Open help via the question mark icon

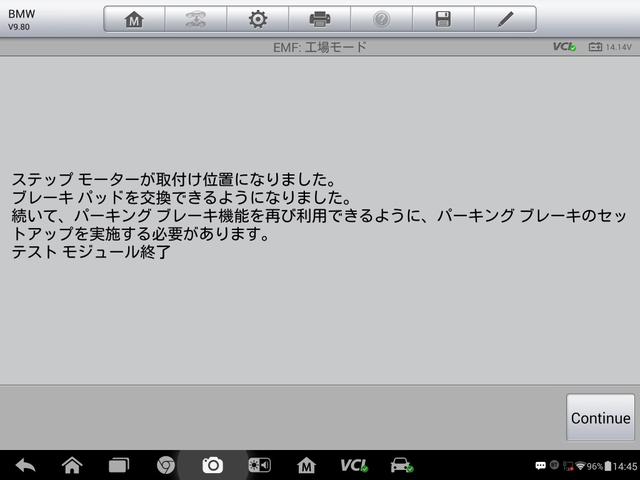pos(381,19)
